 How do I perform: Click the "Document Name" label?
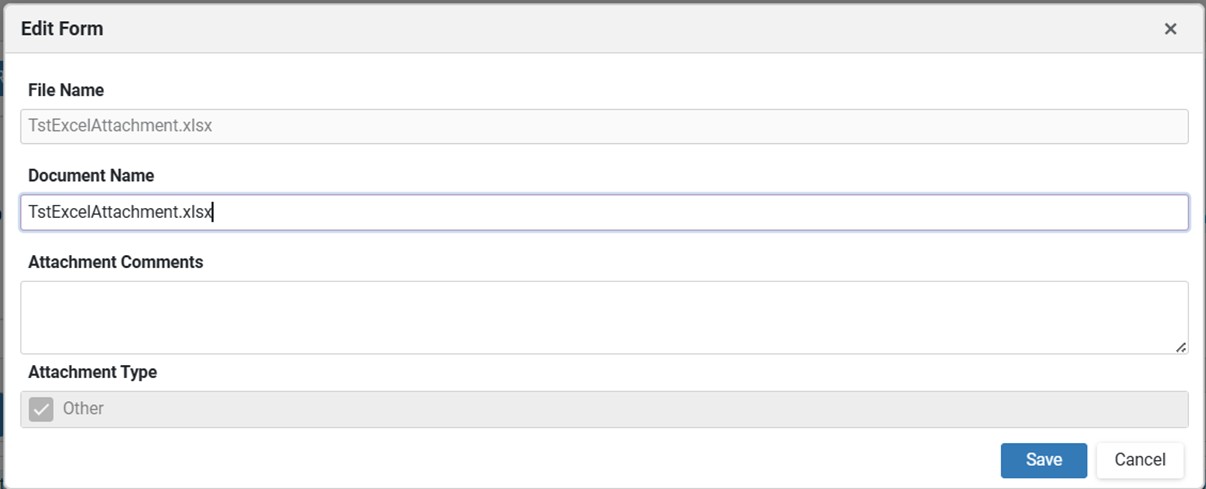91,176
